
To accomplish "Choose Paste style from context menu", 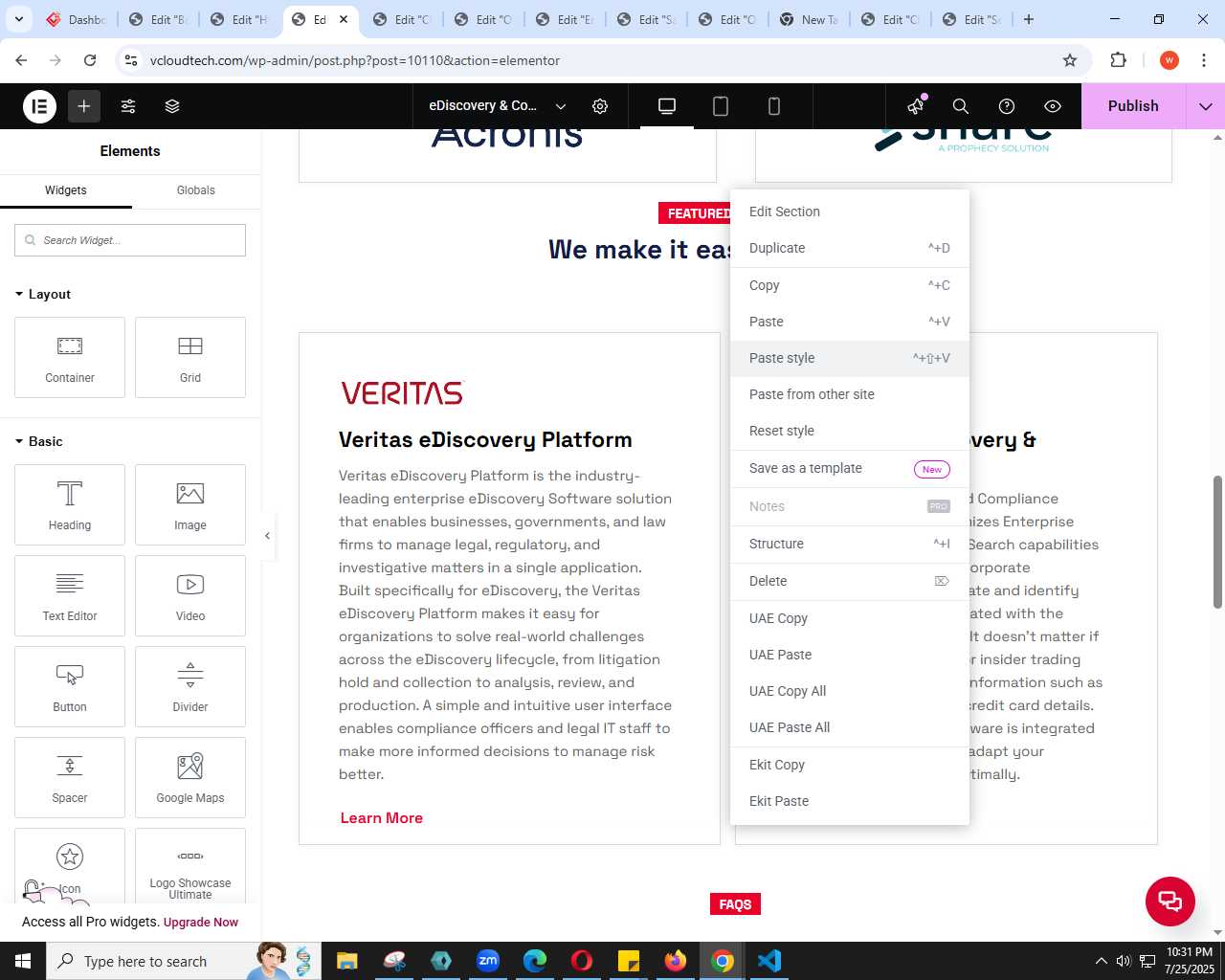I will pyautogui.click(x=850, y=358).
